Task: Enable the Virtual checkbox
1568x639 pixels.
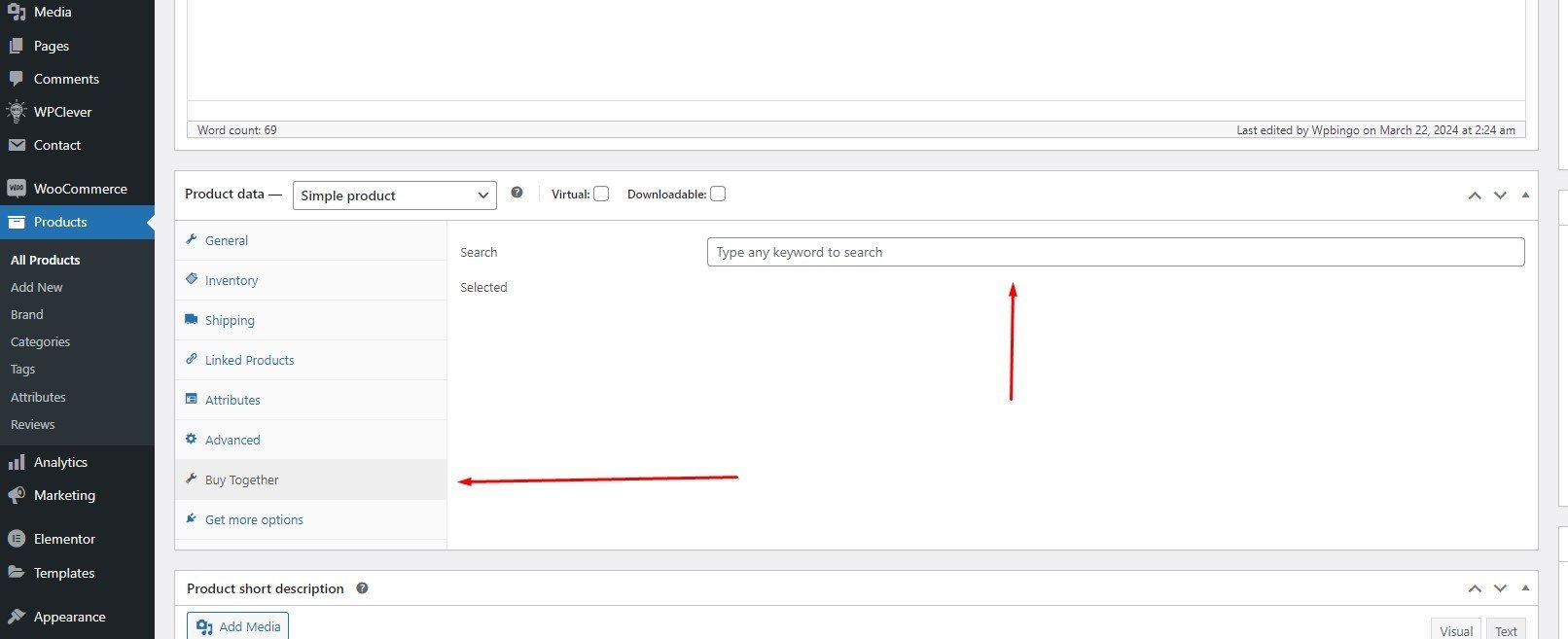Action: 601,195
